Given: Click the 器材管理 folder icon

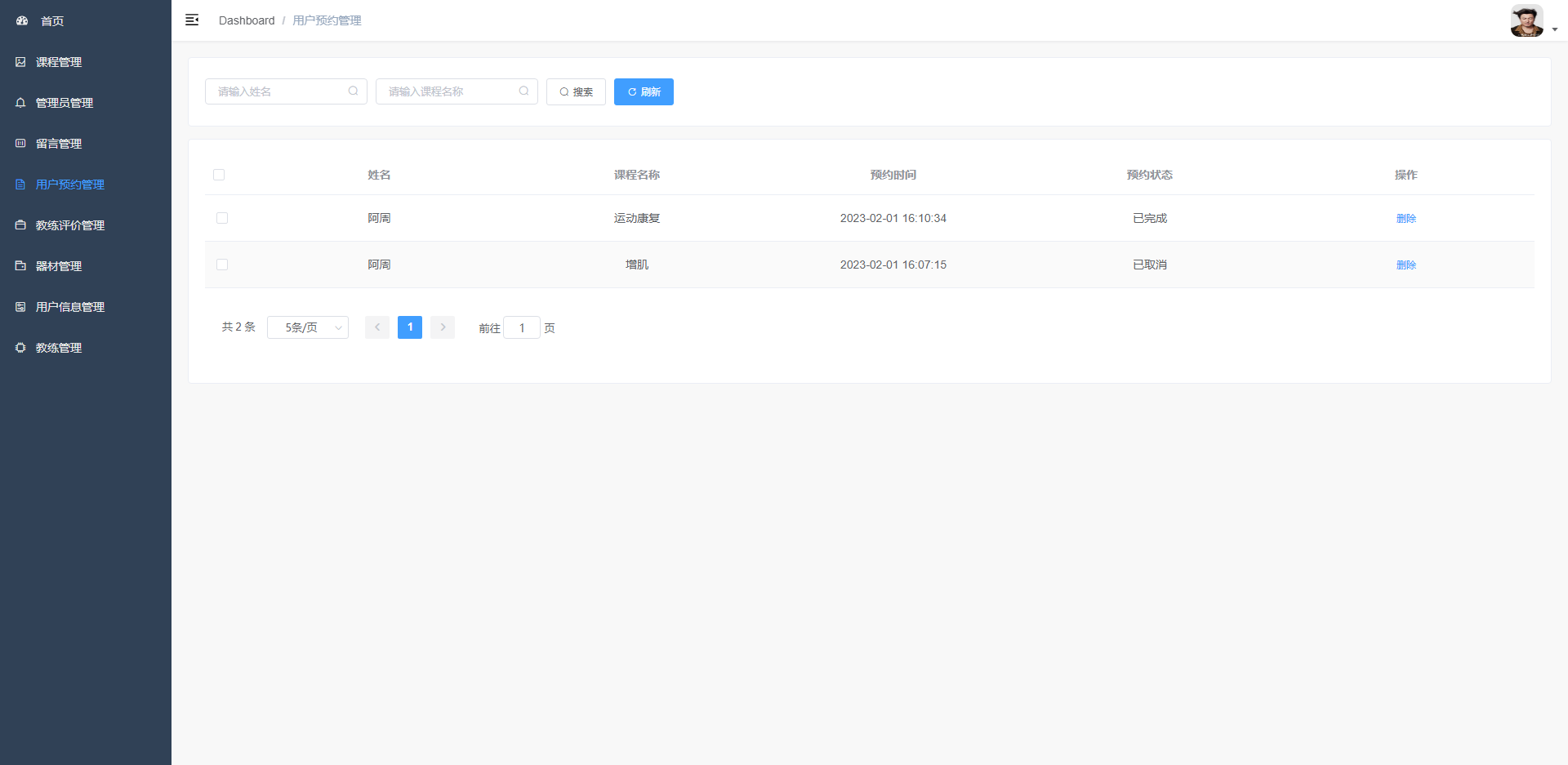Looking at the screenshot, I should coord(20,266).
